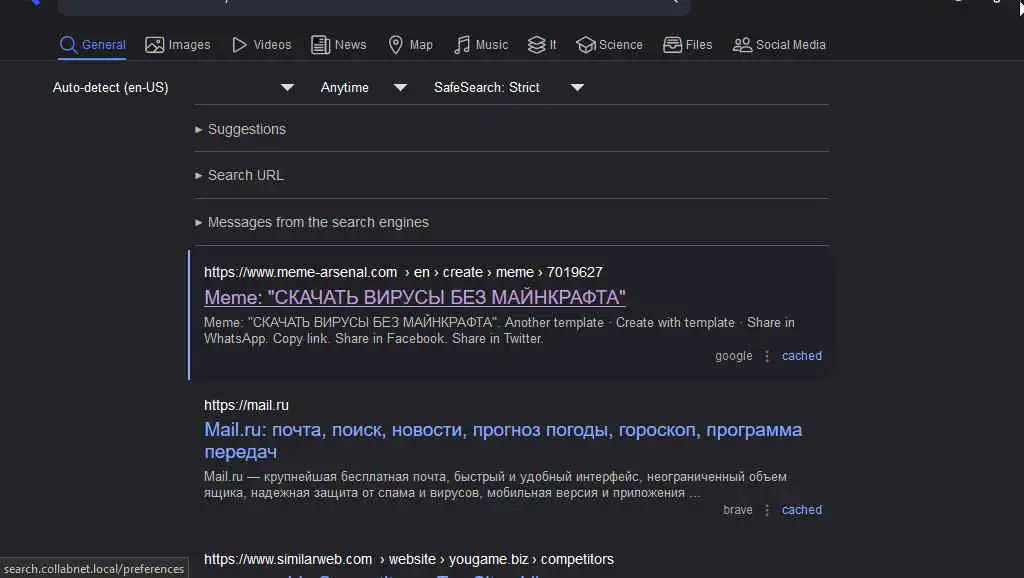Click the It layers icon
The height and width of the screenshot is (578, 1024).
click(x=536, y=44)
